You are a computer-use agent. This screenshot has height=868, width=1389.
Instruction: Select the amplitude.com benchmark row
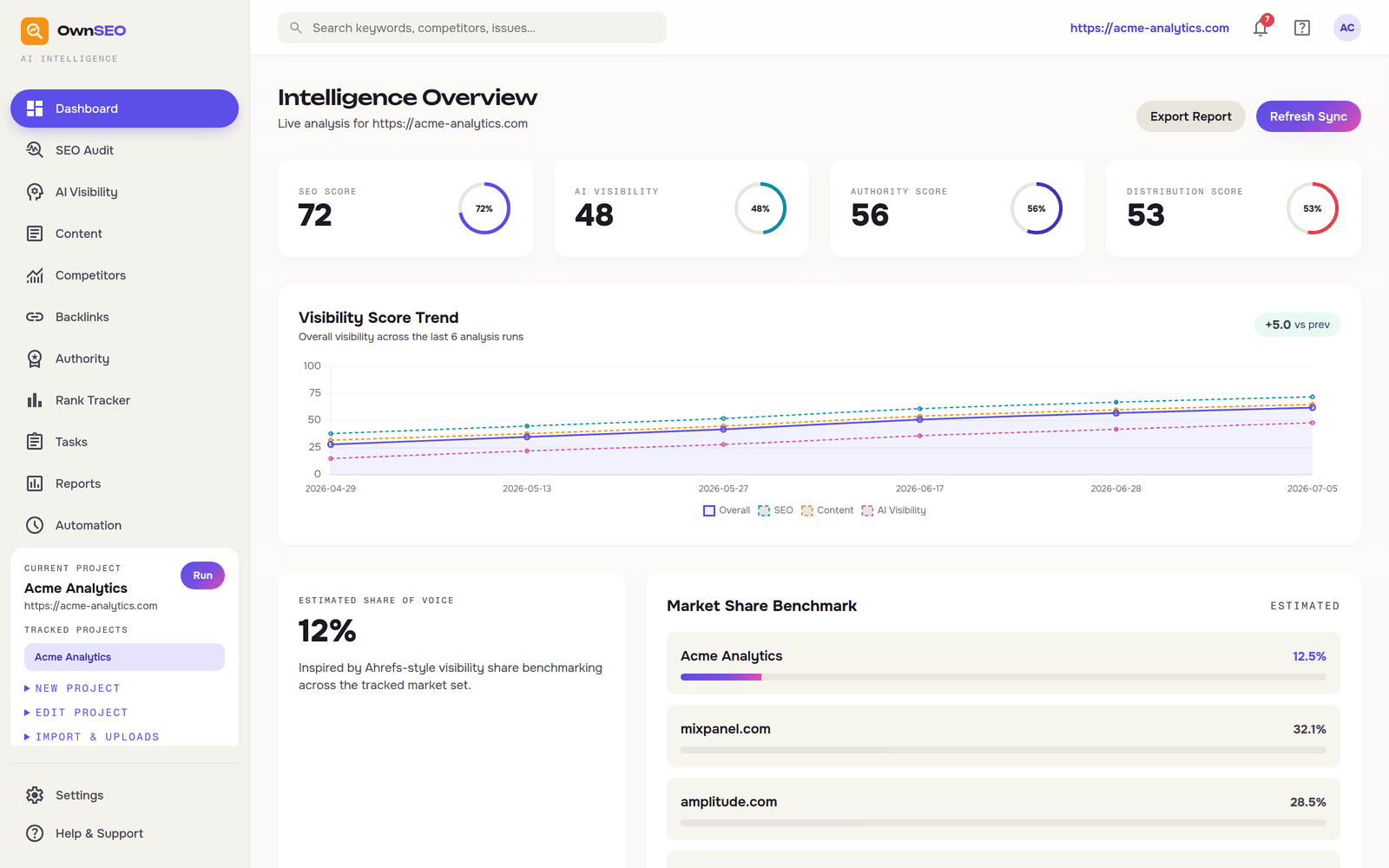coord(1004,809)
